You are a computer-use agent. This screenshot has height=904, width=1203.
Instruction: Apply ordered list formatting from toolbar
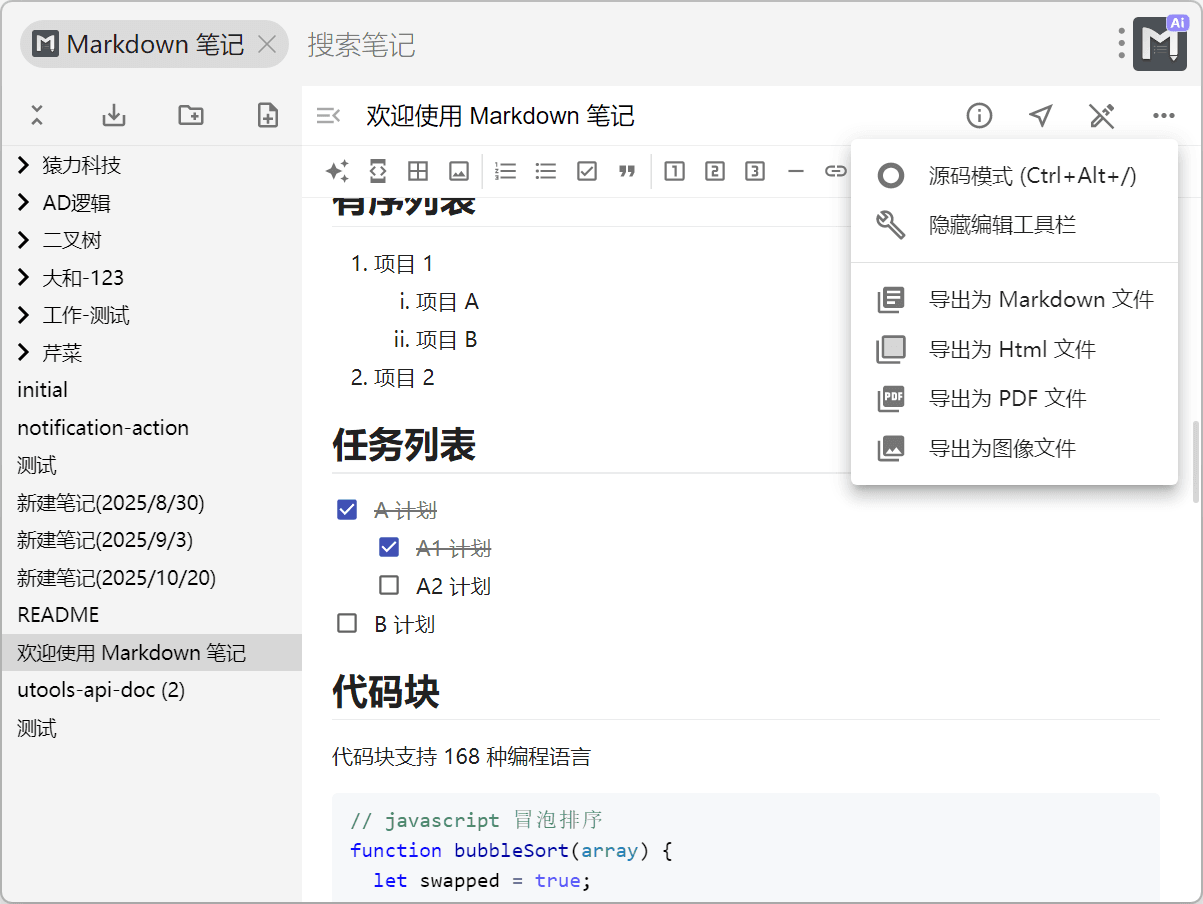[x=506, y=171]
